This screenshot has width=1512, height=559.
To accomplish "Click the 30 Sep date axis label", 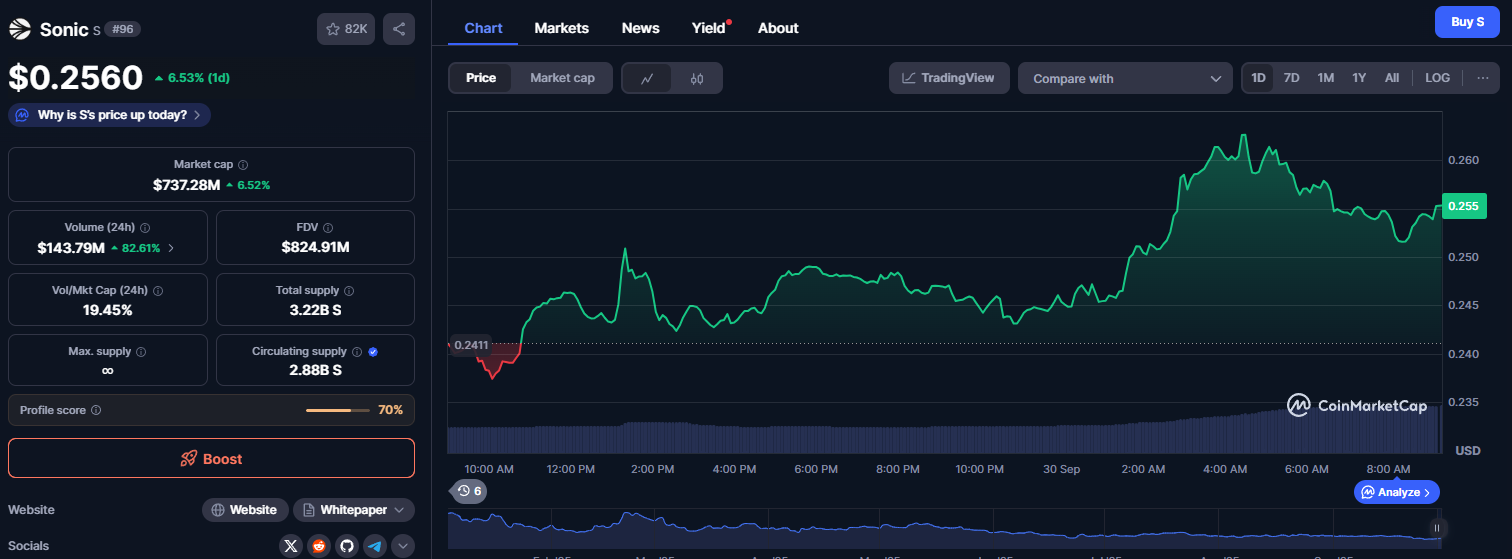I will tap(1061, 469).
